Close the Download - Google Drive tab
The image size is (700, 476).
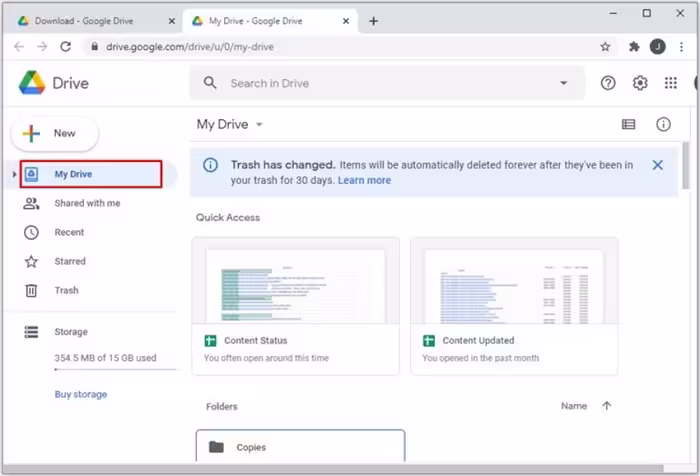click(171, 21)
